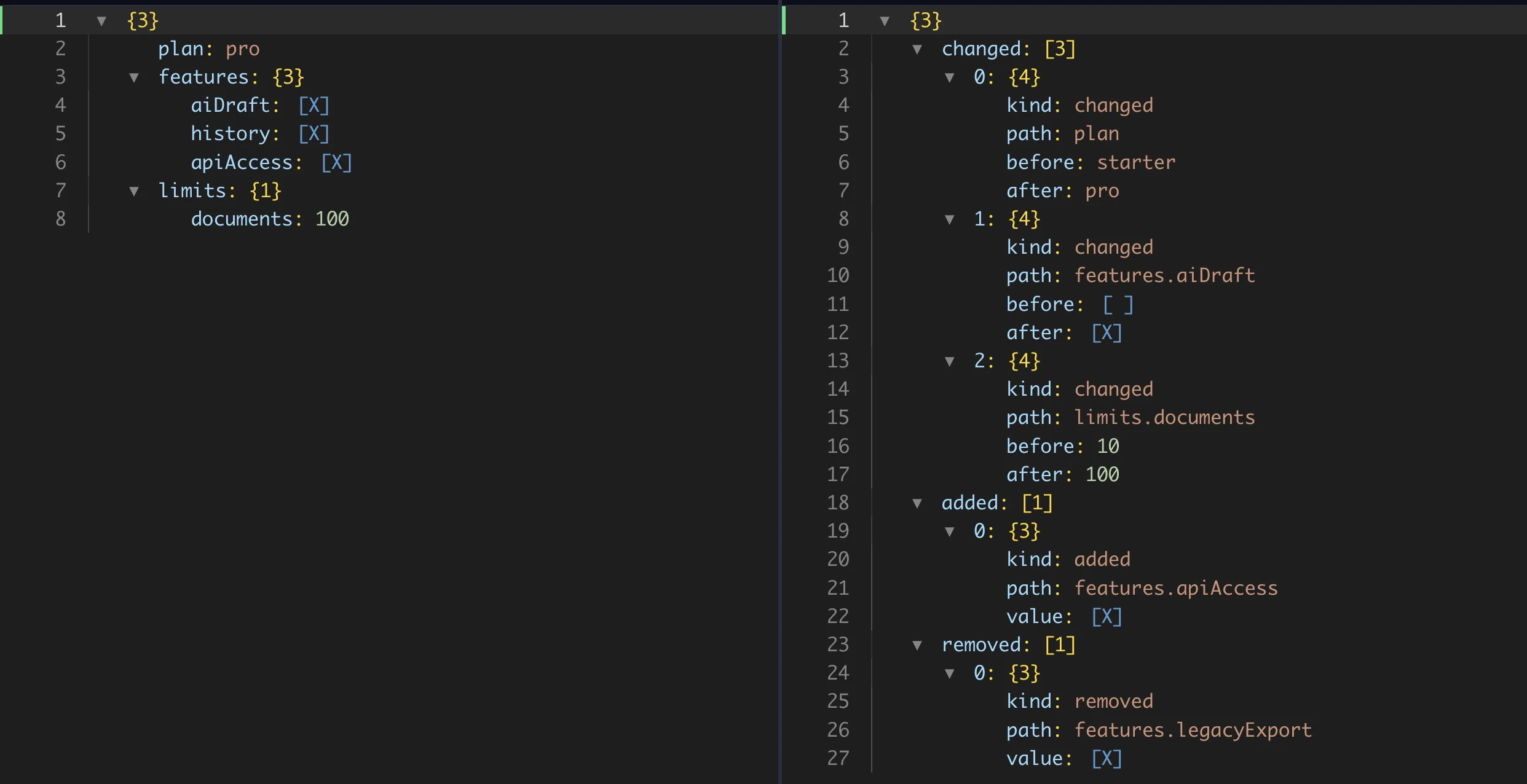Select the before value 10
1527x784 pixels.
(1108, 447)
